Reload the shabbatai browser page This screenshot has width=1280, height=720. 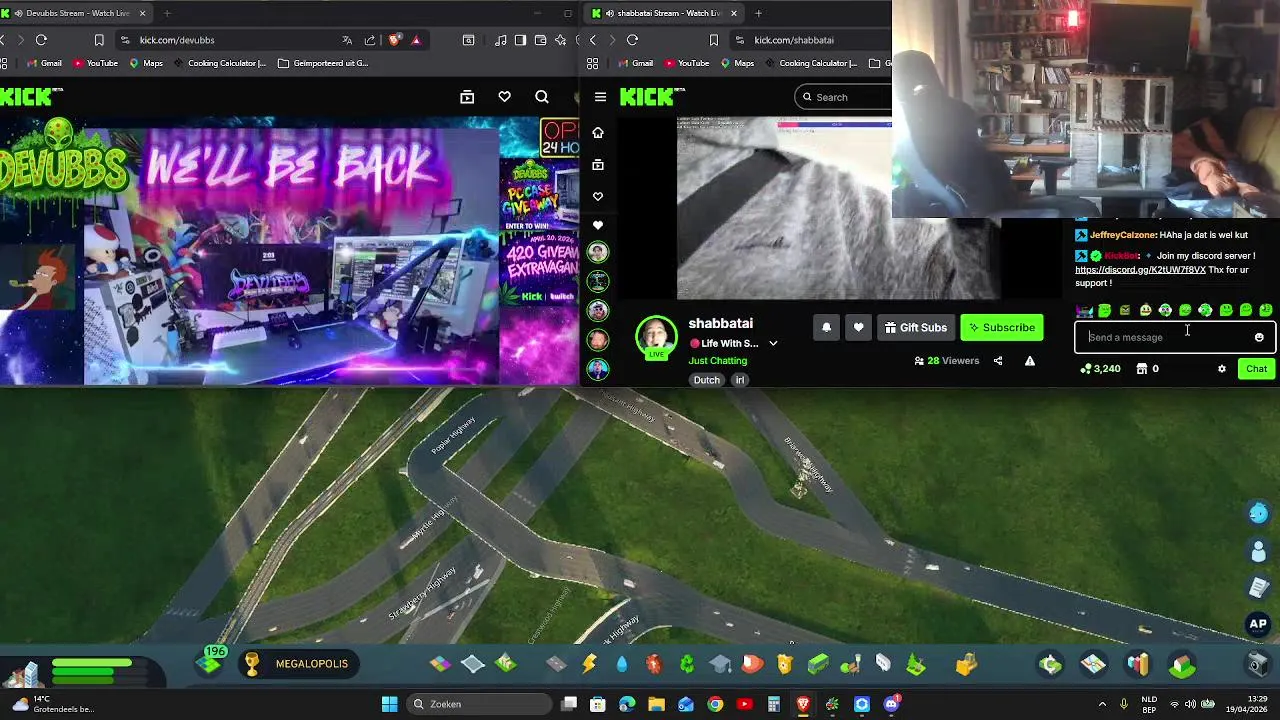pyautogui.click(x=632, y=40)
